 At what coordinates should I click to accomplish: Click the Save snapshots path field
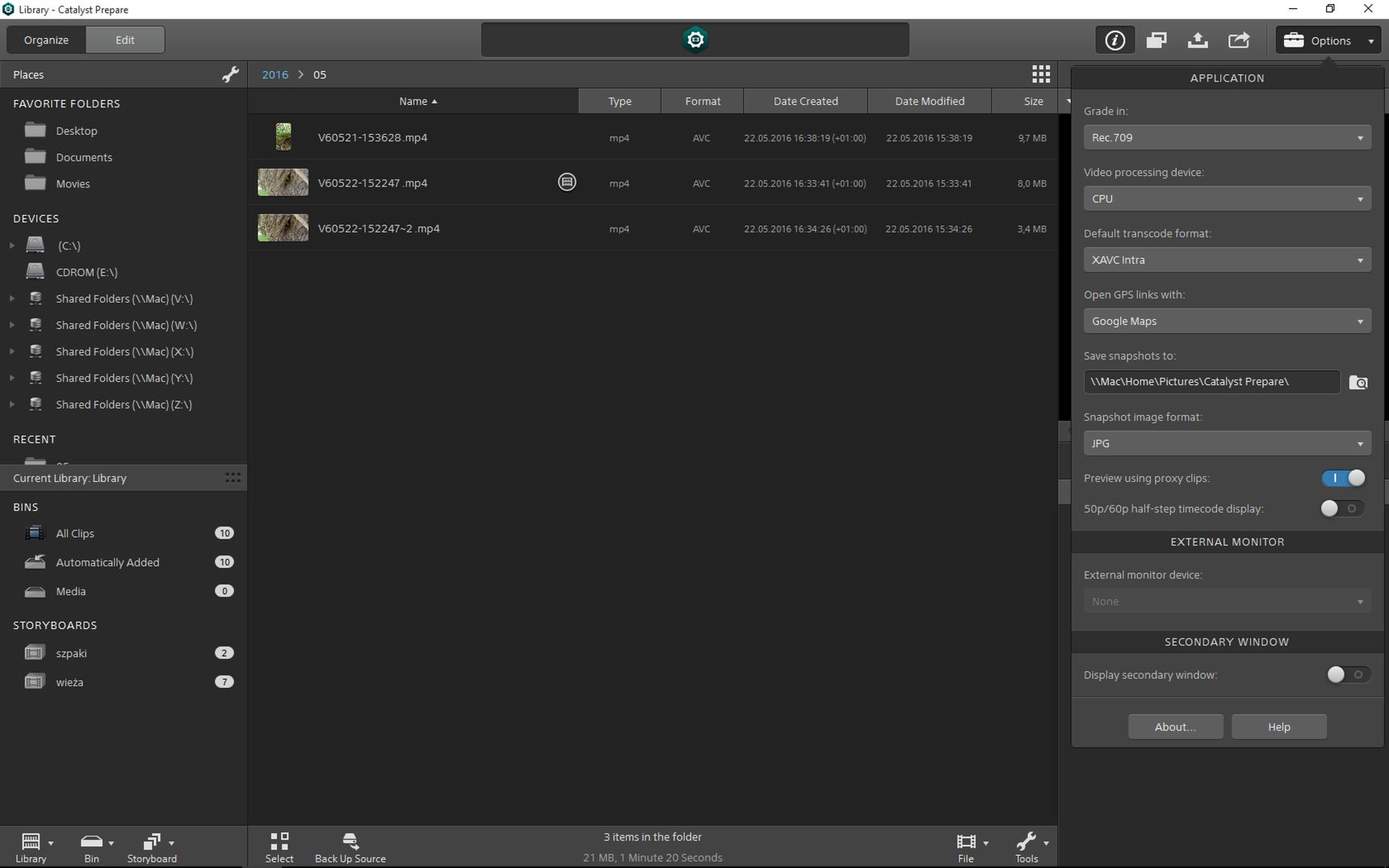click(x=1211, y=382)
